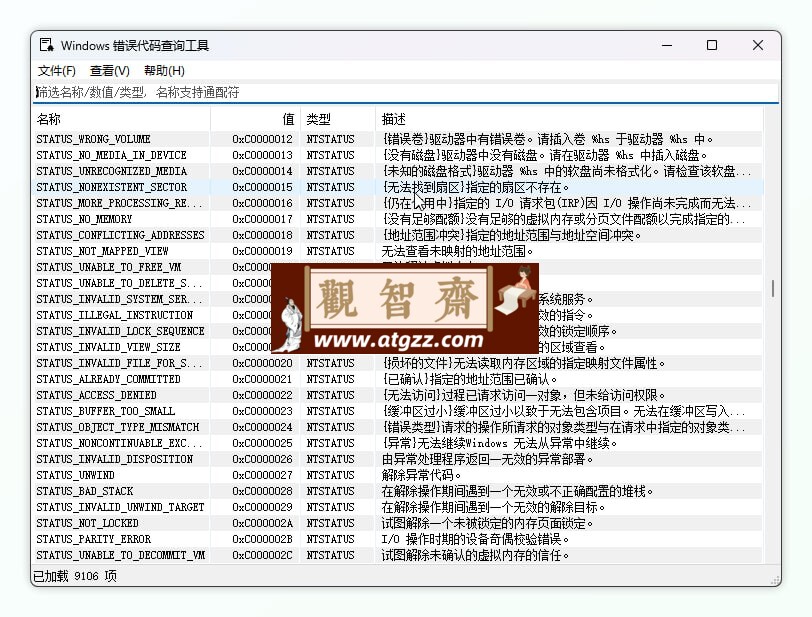
Task: Select row STATUS_UNABLE_TO_DECOMMIT_VM
Action: tap(398, 555)
